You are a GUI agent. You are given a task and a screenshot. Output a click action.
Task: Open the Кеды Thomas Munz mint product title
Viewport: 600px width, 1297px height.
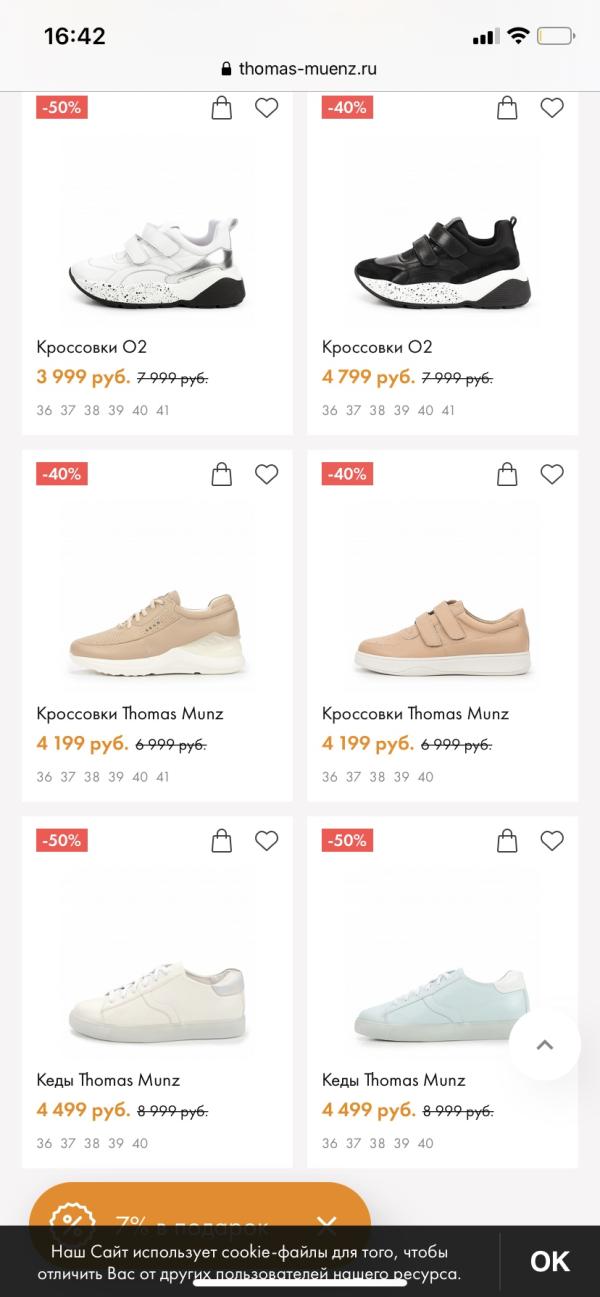[393, 1080]
